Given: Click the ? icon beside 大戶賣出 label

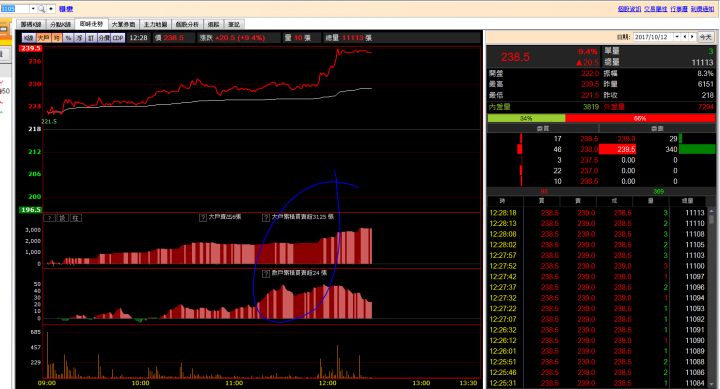Looking at the screenshot, I should point(202,218).
